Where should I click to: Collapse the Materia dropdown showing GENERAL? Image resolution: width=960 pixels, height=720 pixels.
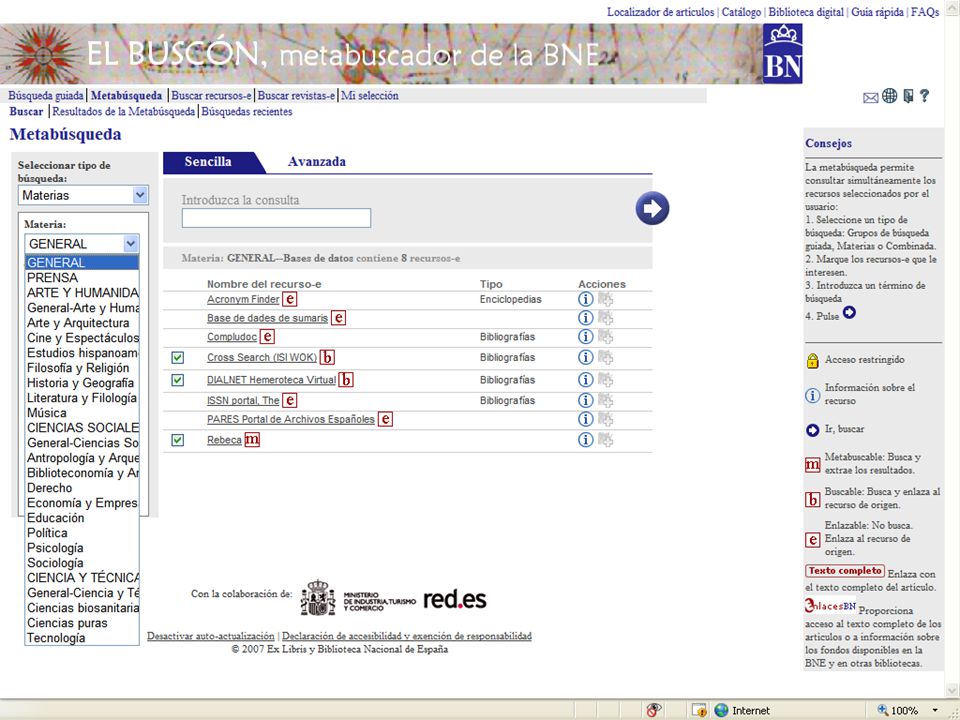pyautogui.click(x=82, y=244)
